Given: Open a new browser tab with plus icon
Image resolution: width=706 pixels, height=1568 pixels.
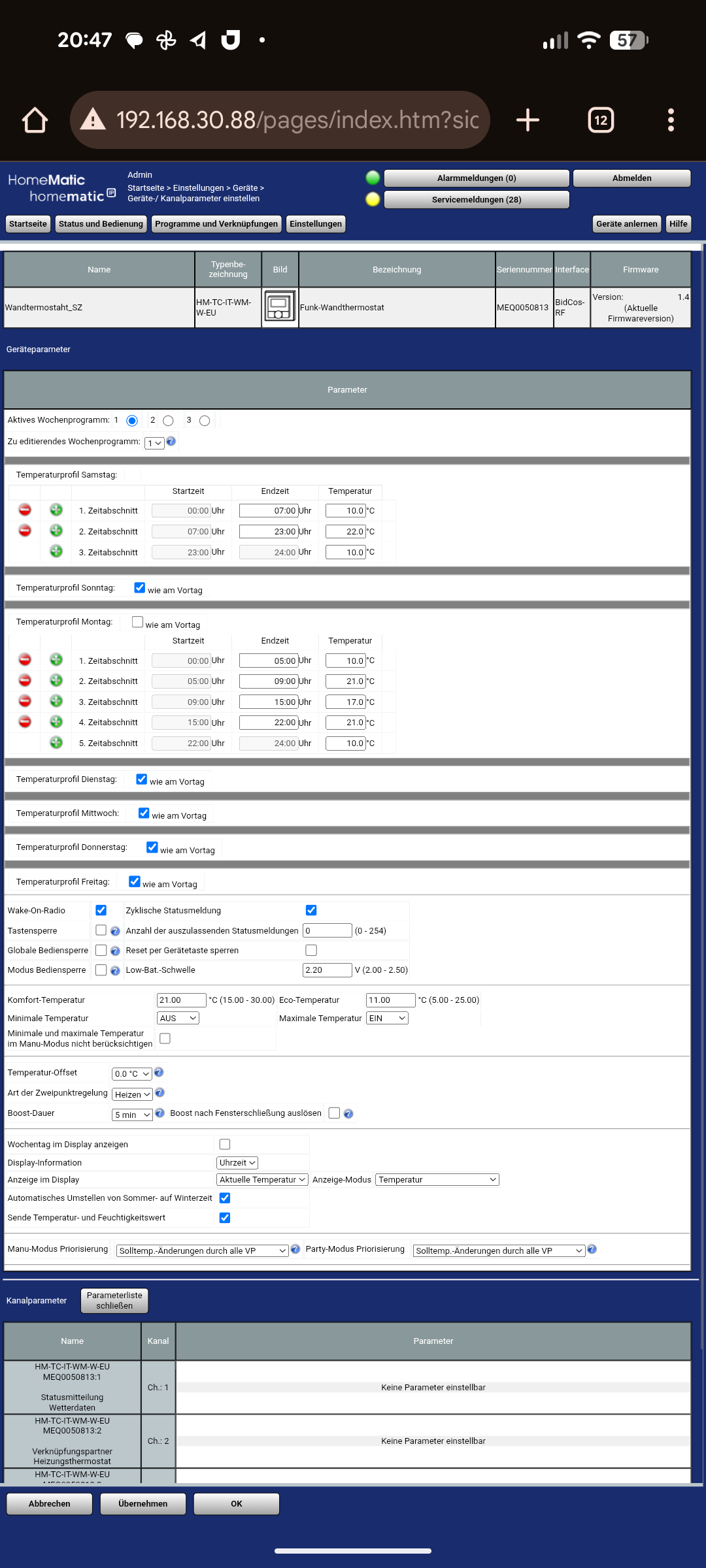Looking at the screenshot, I should [528, 120].
